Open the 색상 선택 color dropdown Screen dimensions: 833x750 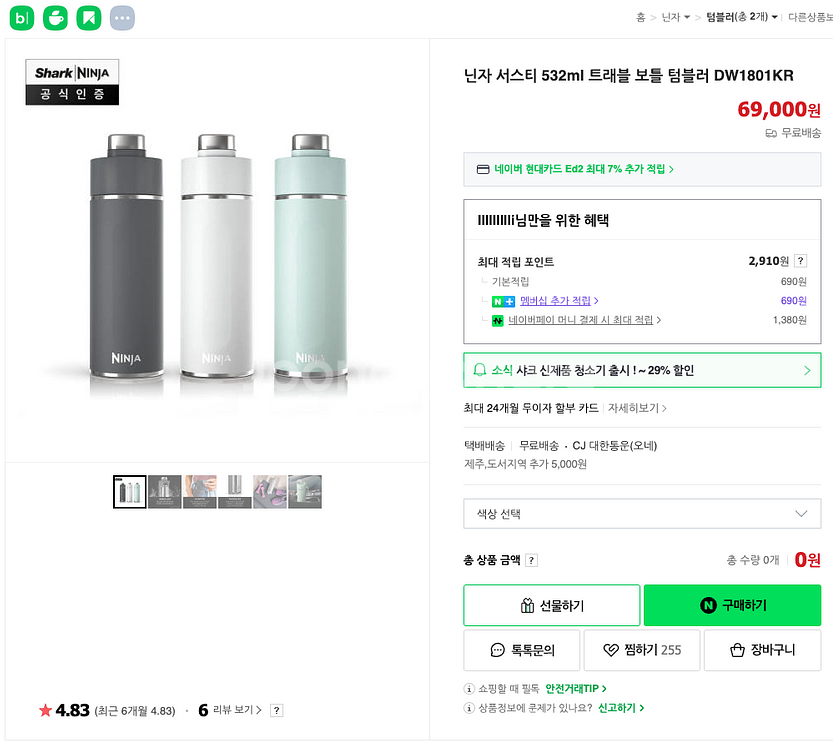(642, 514)
